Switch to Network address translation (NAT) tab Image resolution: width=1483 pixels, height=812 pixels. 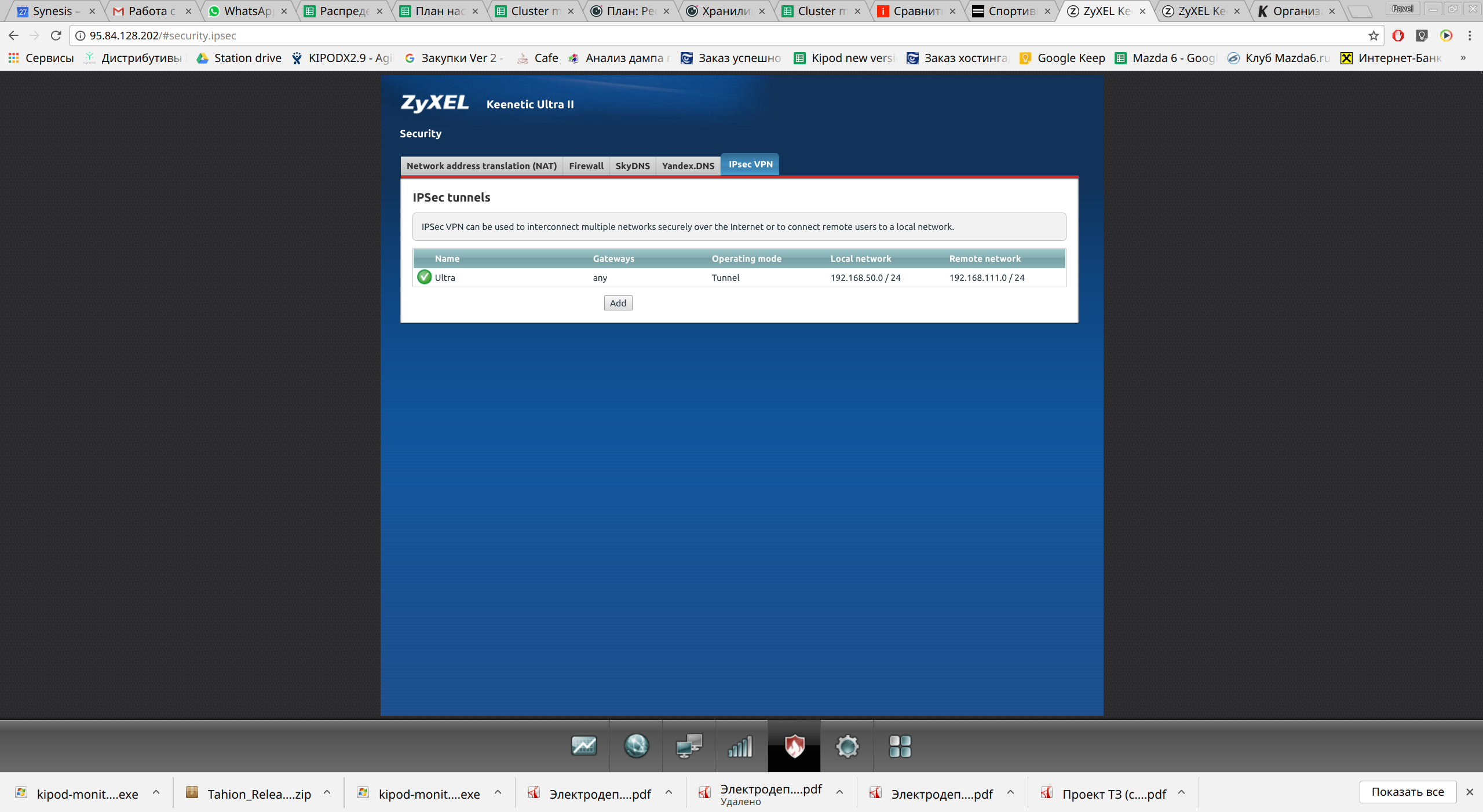coord(481,166)
